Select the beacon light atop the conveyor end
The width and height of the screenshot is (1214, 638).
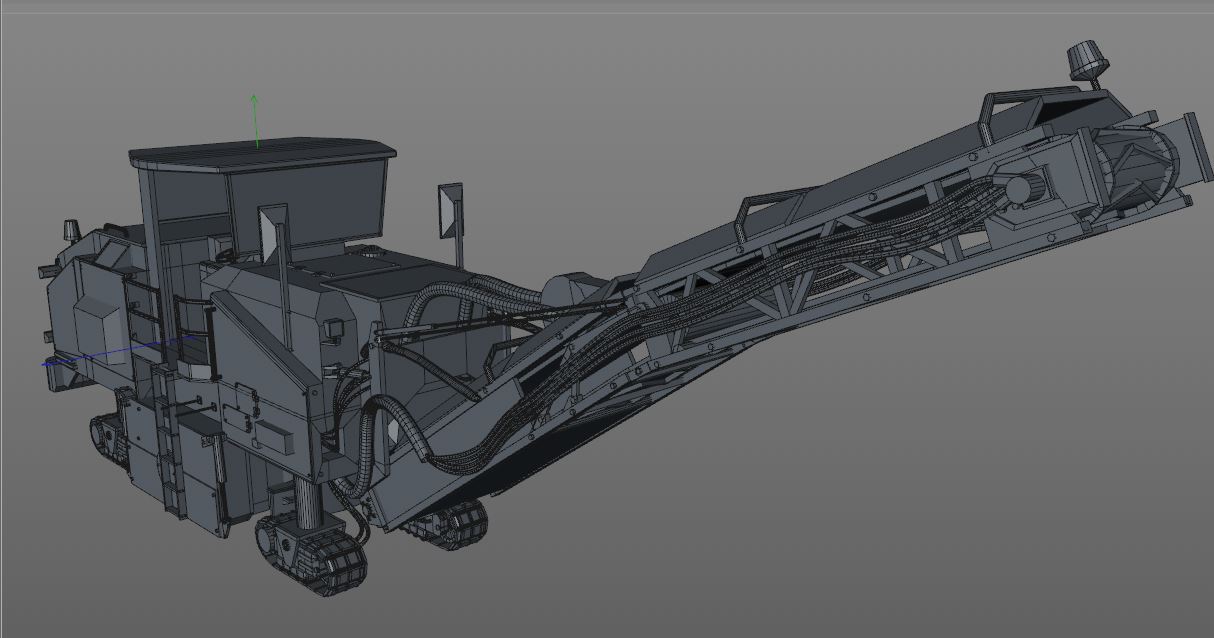point(1088,61)
